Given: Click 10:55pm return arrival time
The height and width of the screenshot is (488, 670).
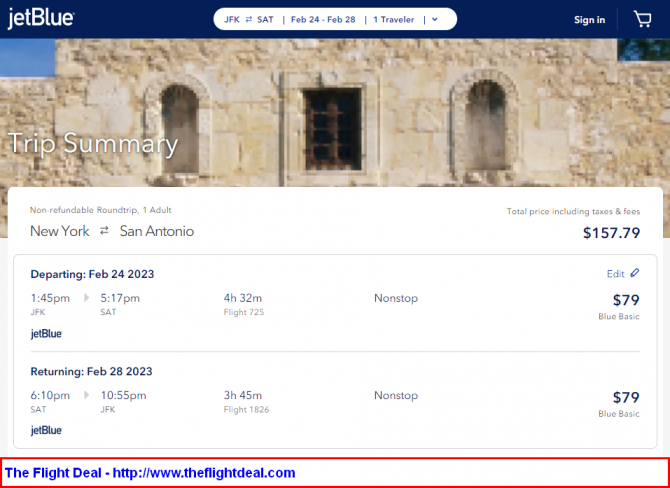Looking at the screenshot, I should [123, 395].
